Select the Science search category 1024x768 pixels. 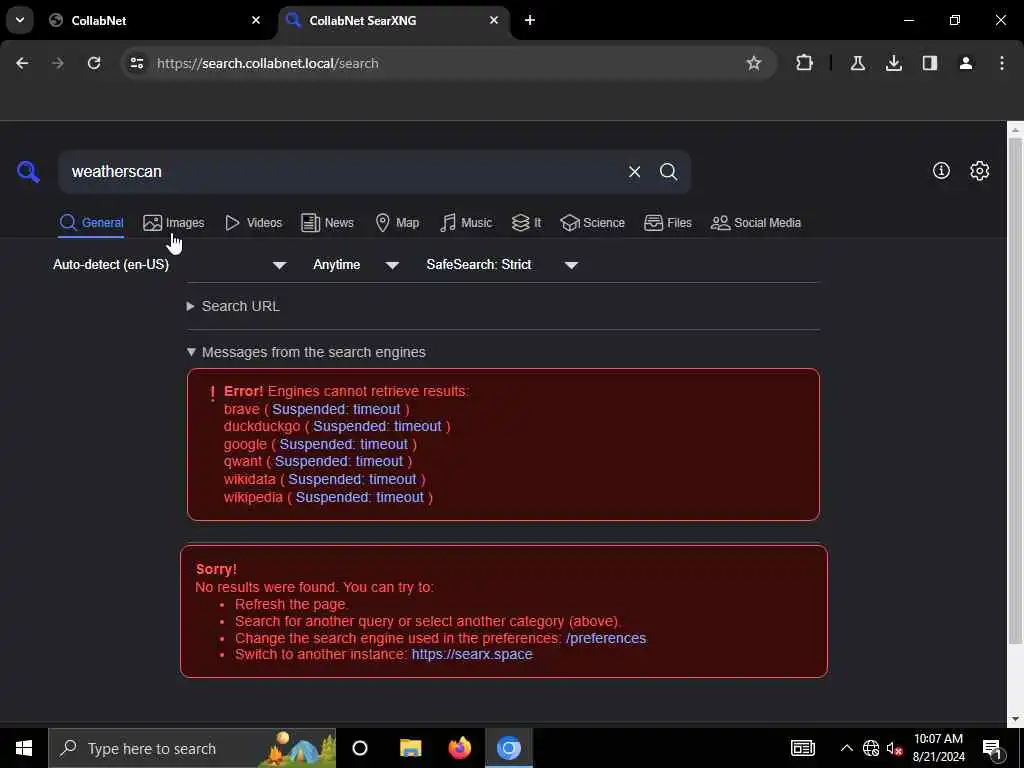click(592, 223)
